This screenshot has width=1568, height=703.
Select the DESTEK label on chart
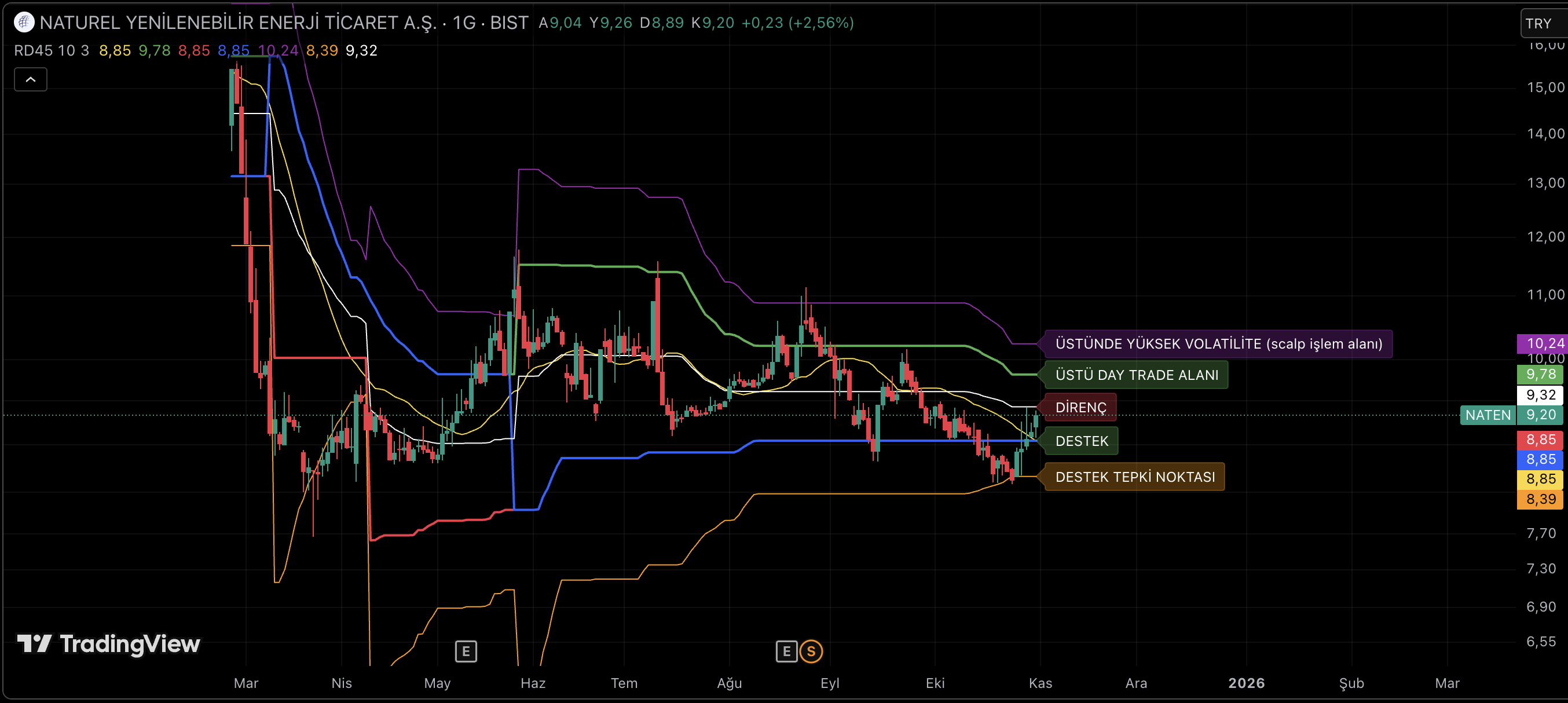[x=1082, y=441]
